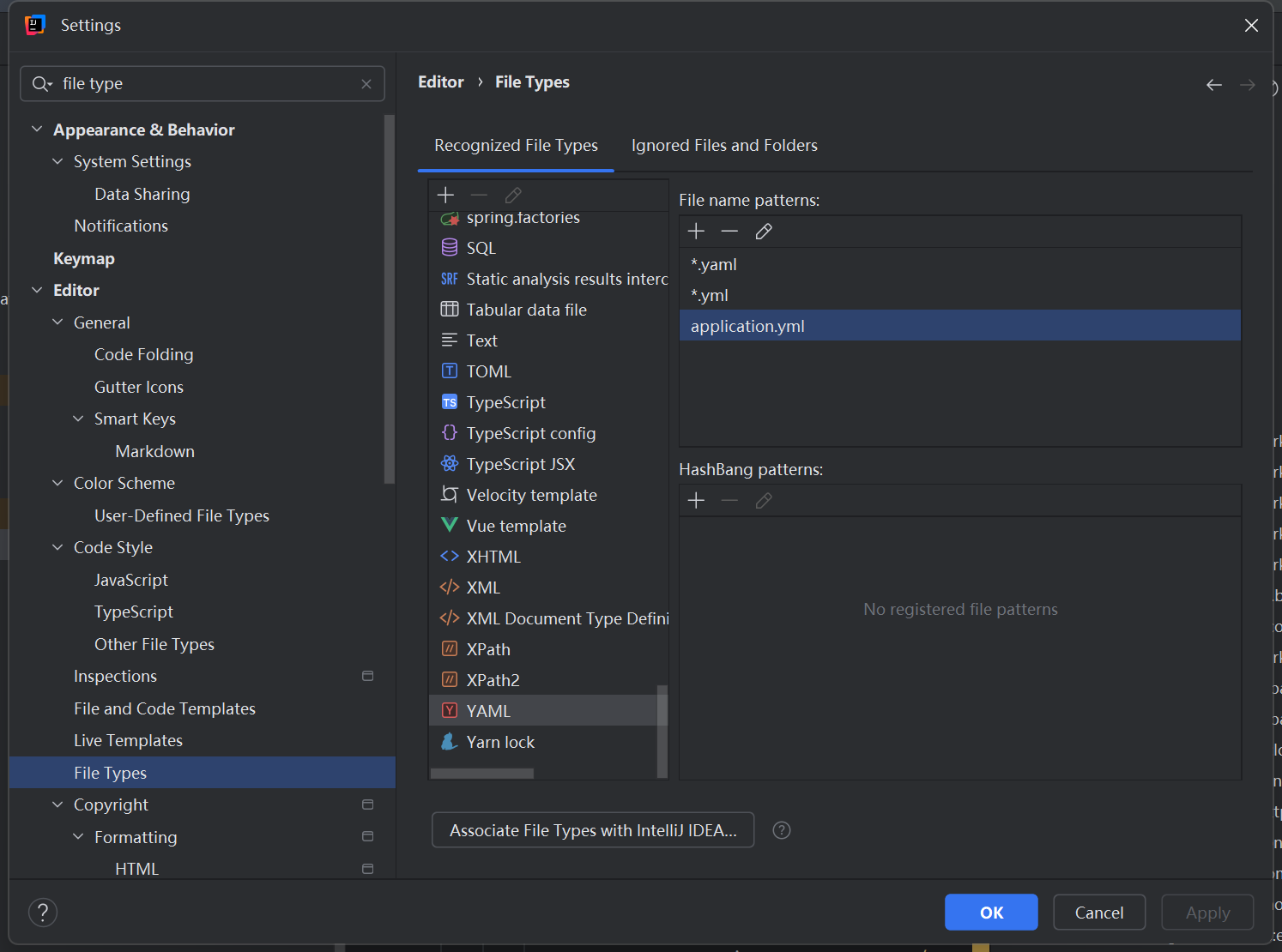Select the Vue template icon
Screen dimensions: 1282x952
pyautogui.click(x=450, y=525)
